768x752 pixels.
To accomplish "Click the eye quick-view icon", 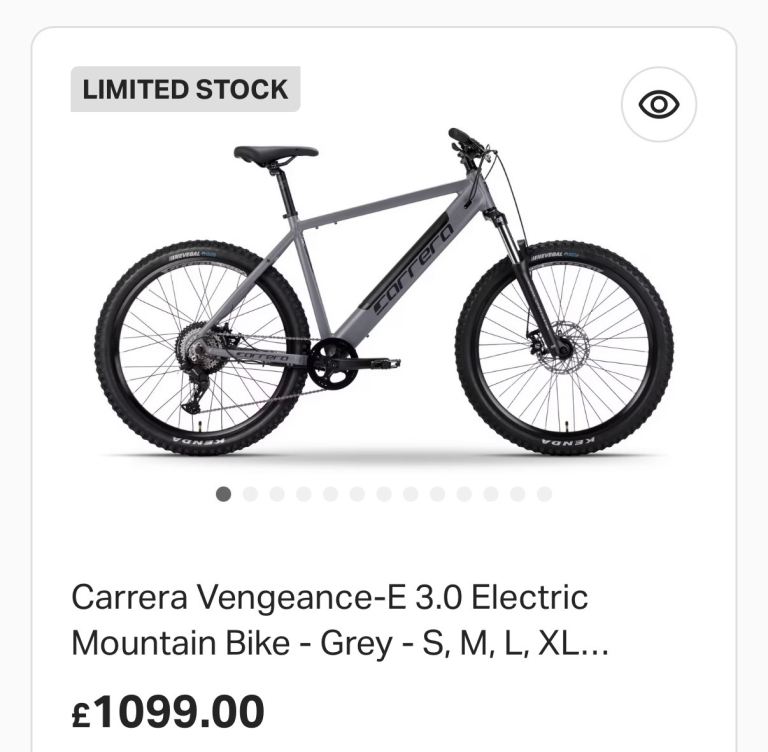I will (x=659, y=104).
